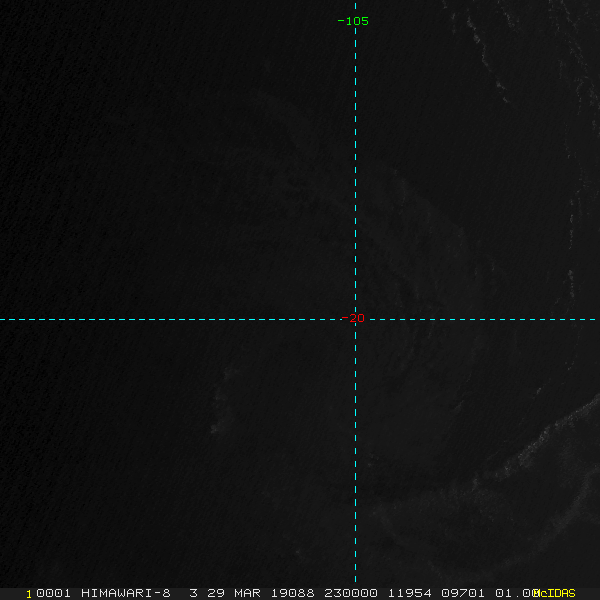This screenshot has width=600, height=600.
Task: Click the 0001 frame number text
Action: click(x=54, y=593)
